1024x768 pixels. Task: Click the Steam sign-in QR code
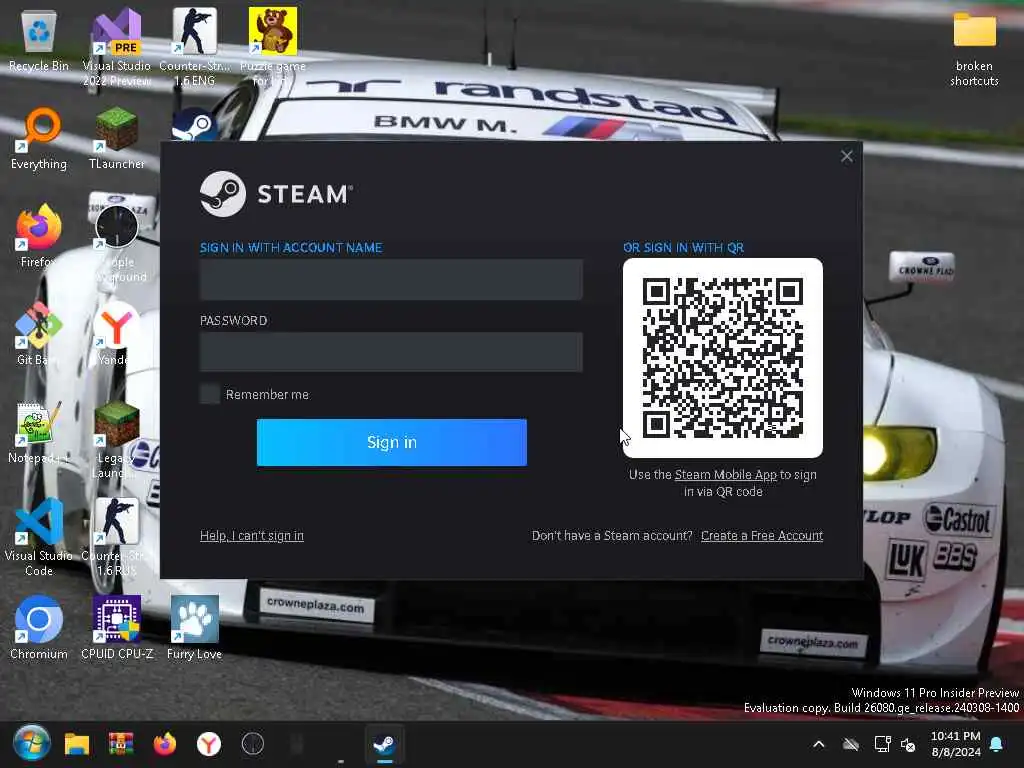pos(722,358)
